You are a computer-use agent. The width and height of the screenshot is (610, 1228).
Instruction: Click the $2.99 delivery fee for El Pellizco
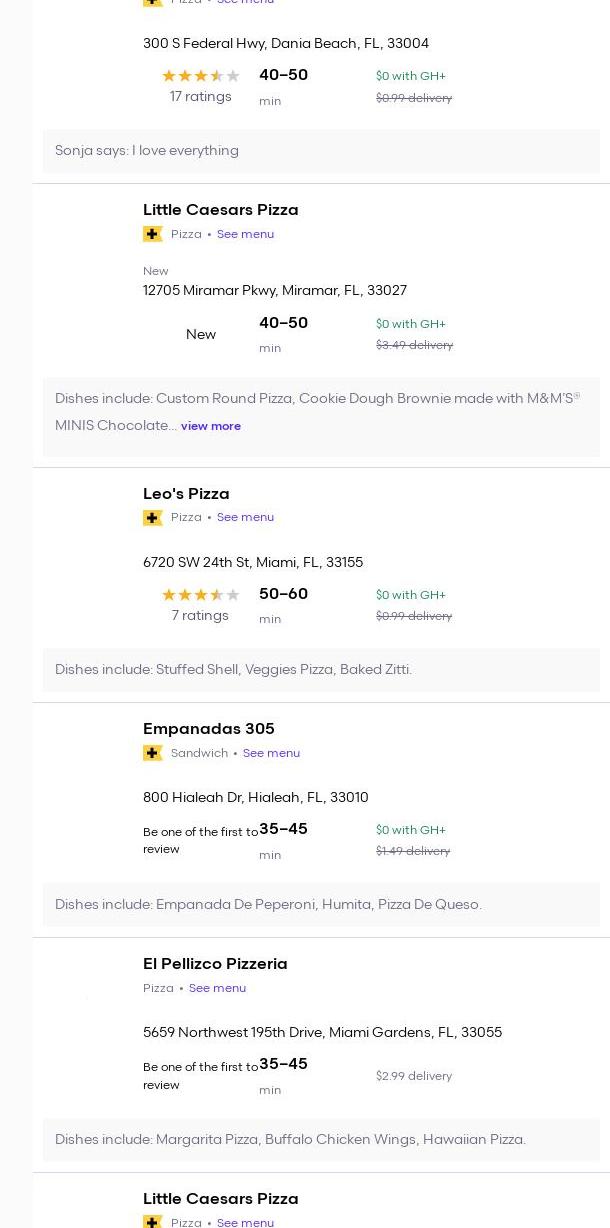coord(414,1076)
